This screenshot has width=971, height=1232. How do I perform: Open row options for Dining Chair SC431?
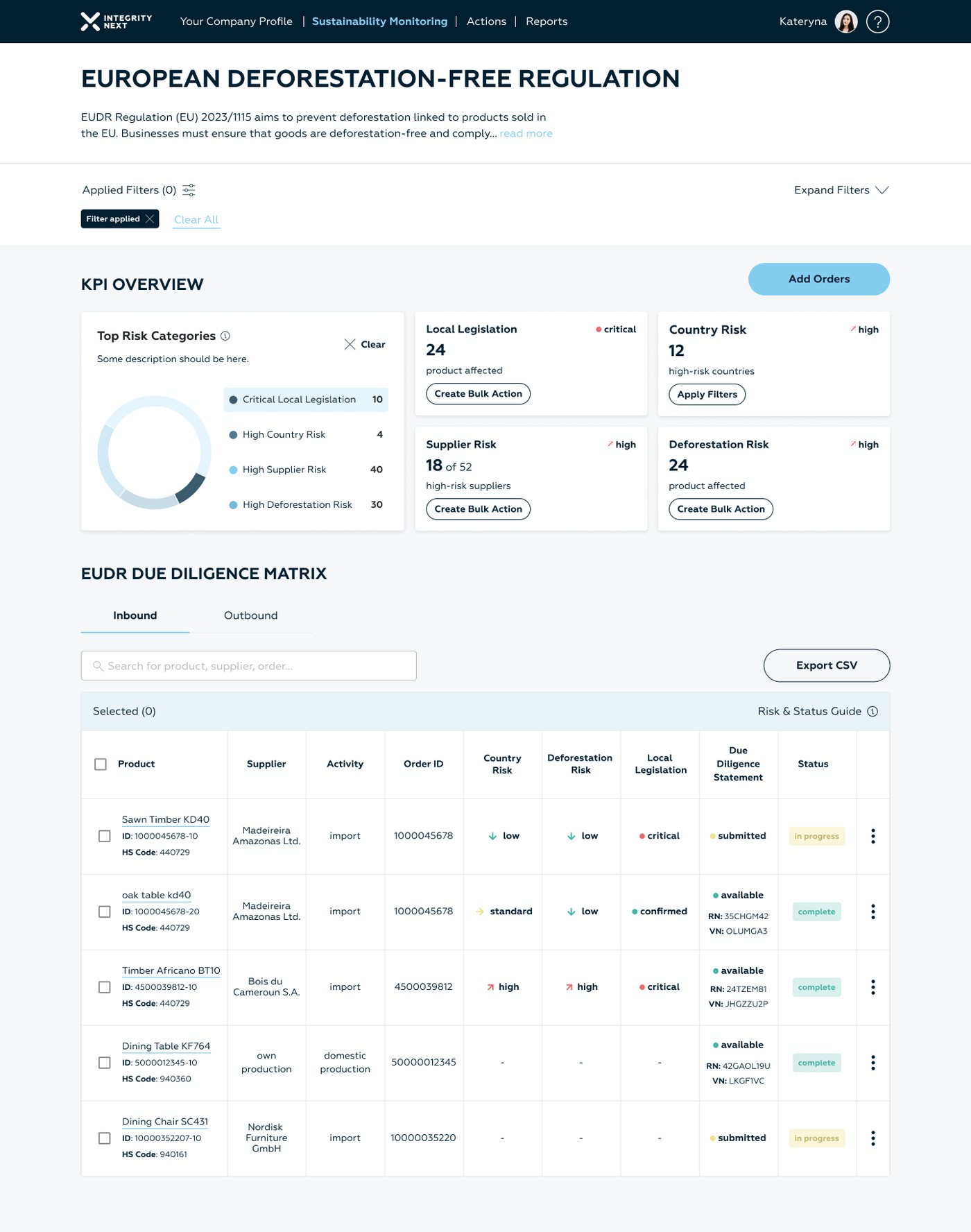click(x=873, y=1138)
